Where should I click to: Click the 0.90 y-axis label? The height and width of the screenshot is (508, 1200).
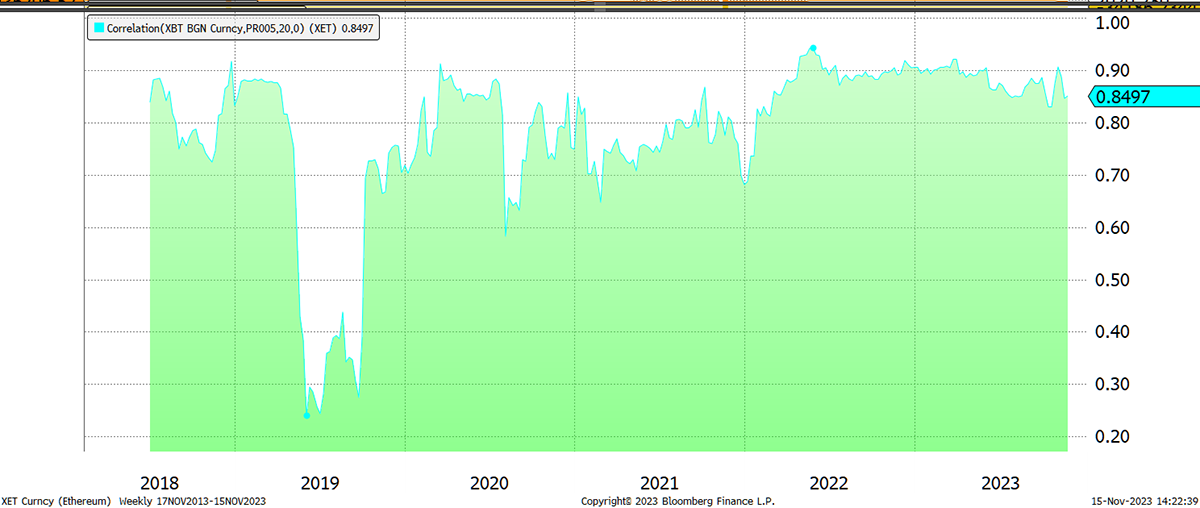[x=1113, y=71]
